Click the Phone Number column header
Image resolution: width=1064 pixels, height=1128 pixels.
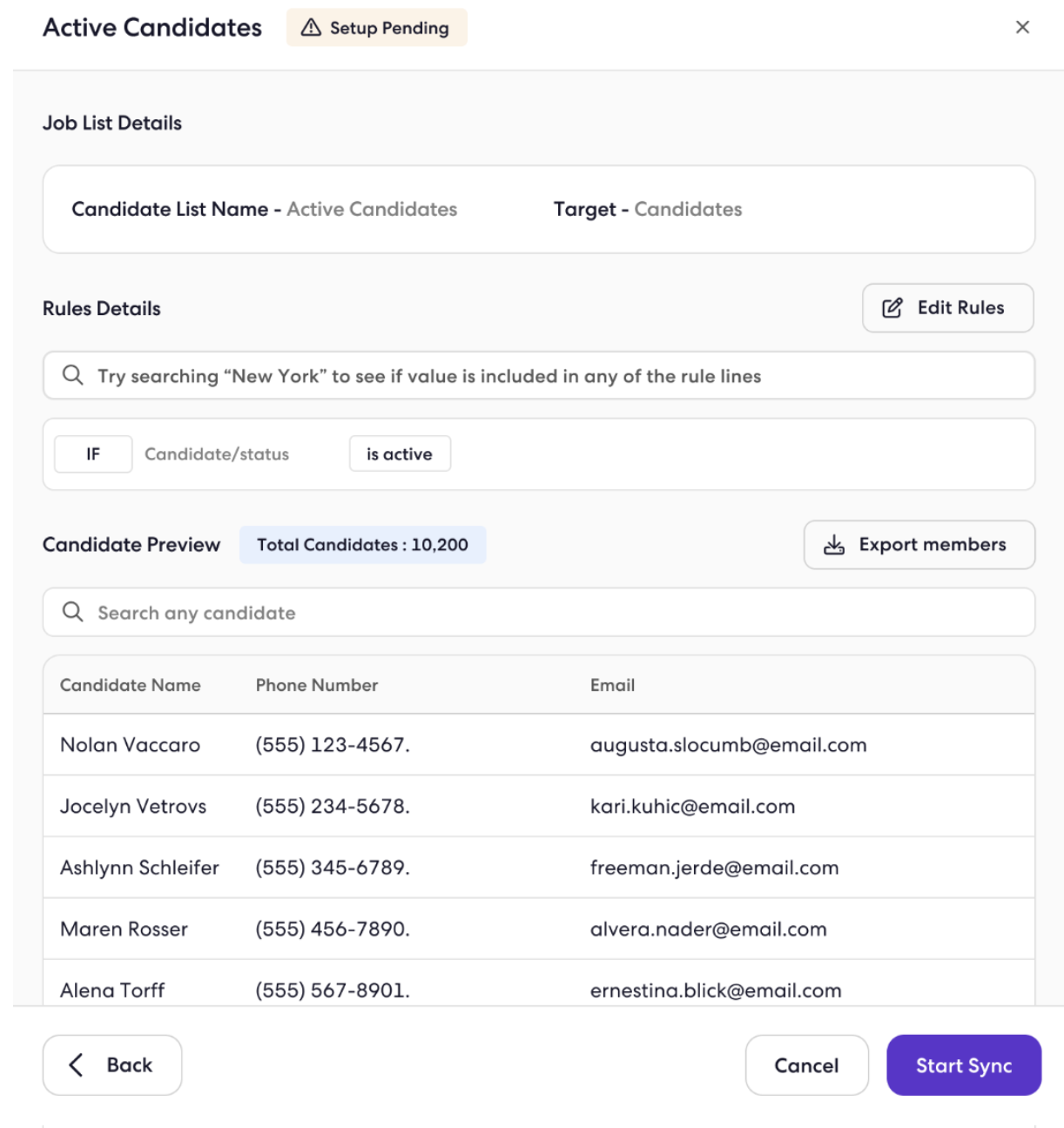click(317, 685)
